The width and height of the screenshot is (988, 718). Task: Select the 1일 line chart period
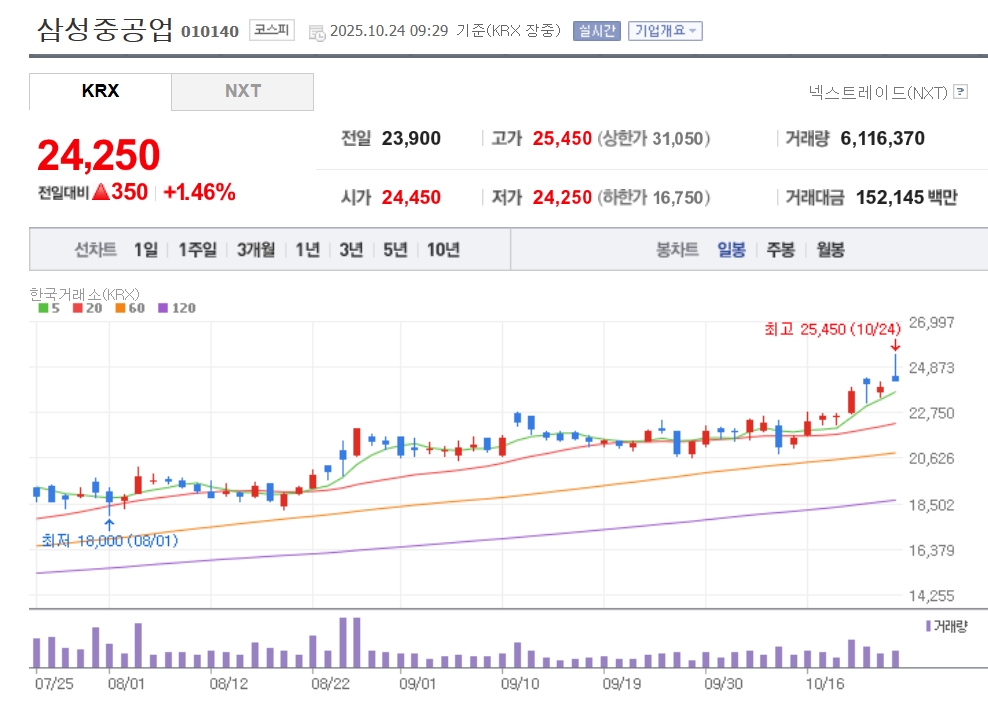click(145, 250)
